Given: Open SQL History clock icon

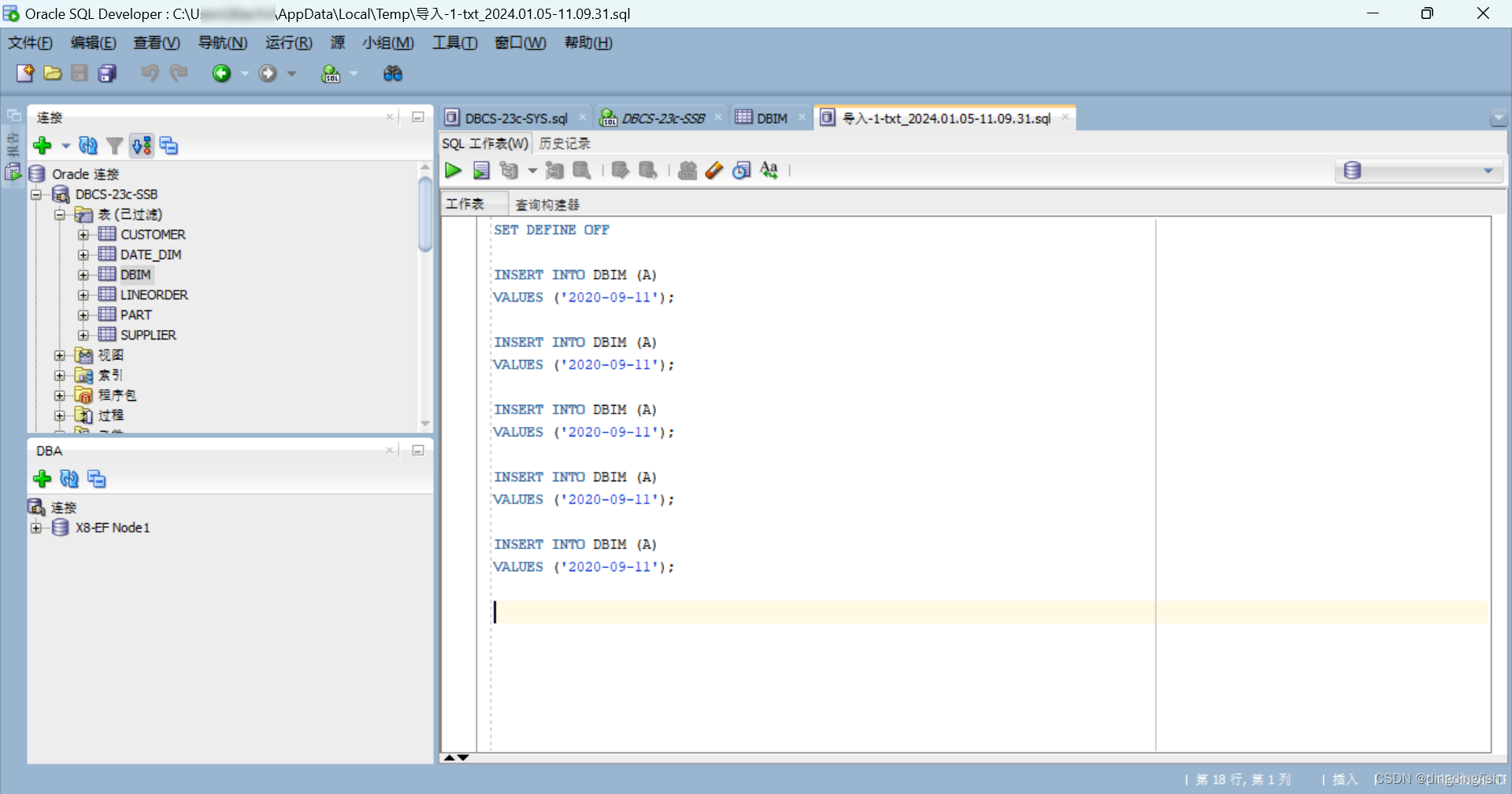Looking at the screenshot, I should tap(742, 170).
